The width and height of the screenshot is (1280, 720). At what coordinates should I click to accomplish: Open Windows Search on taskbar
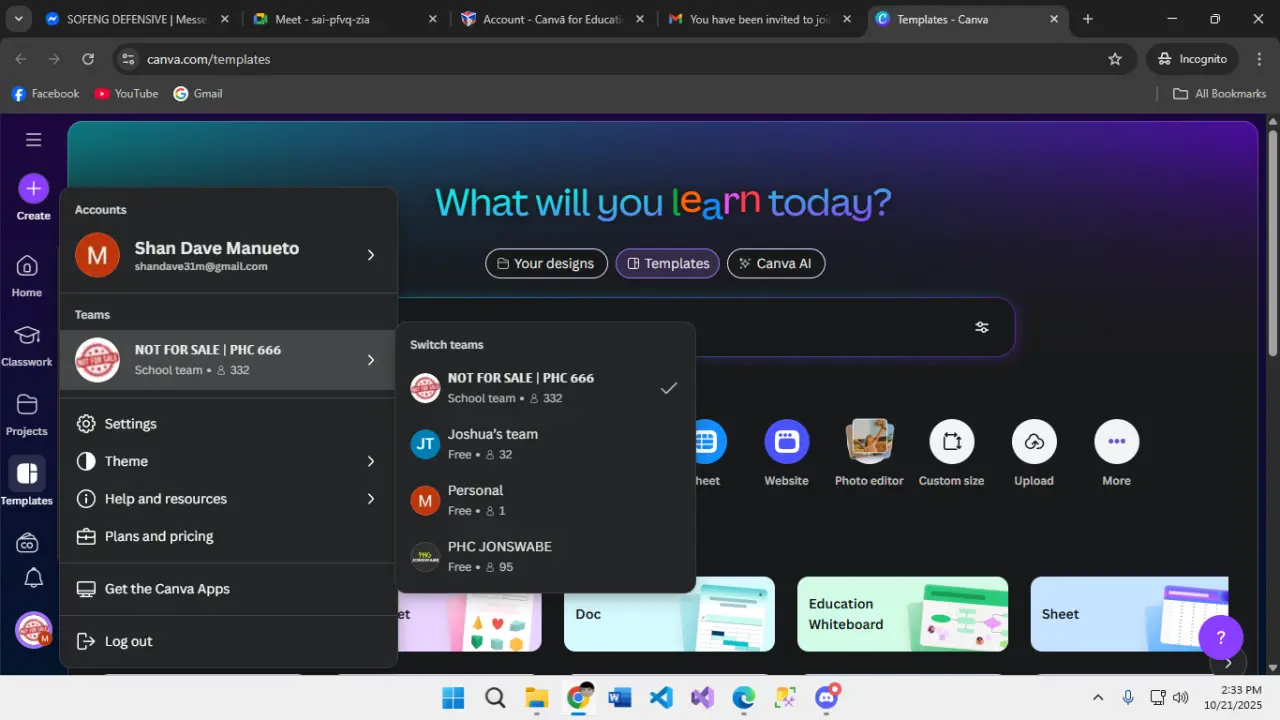point(495,697)
